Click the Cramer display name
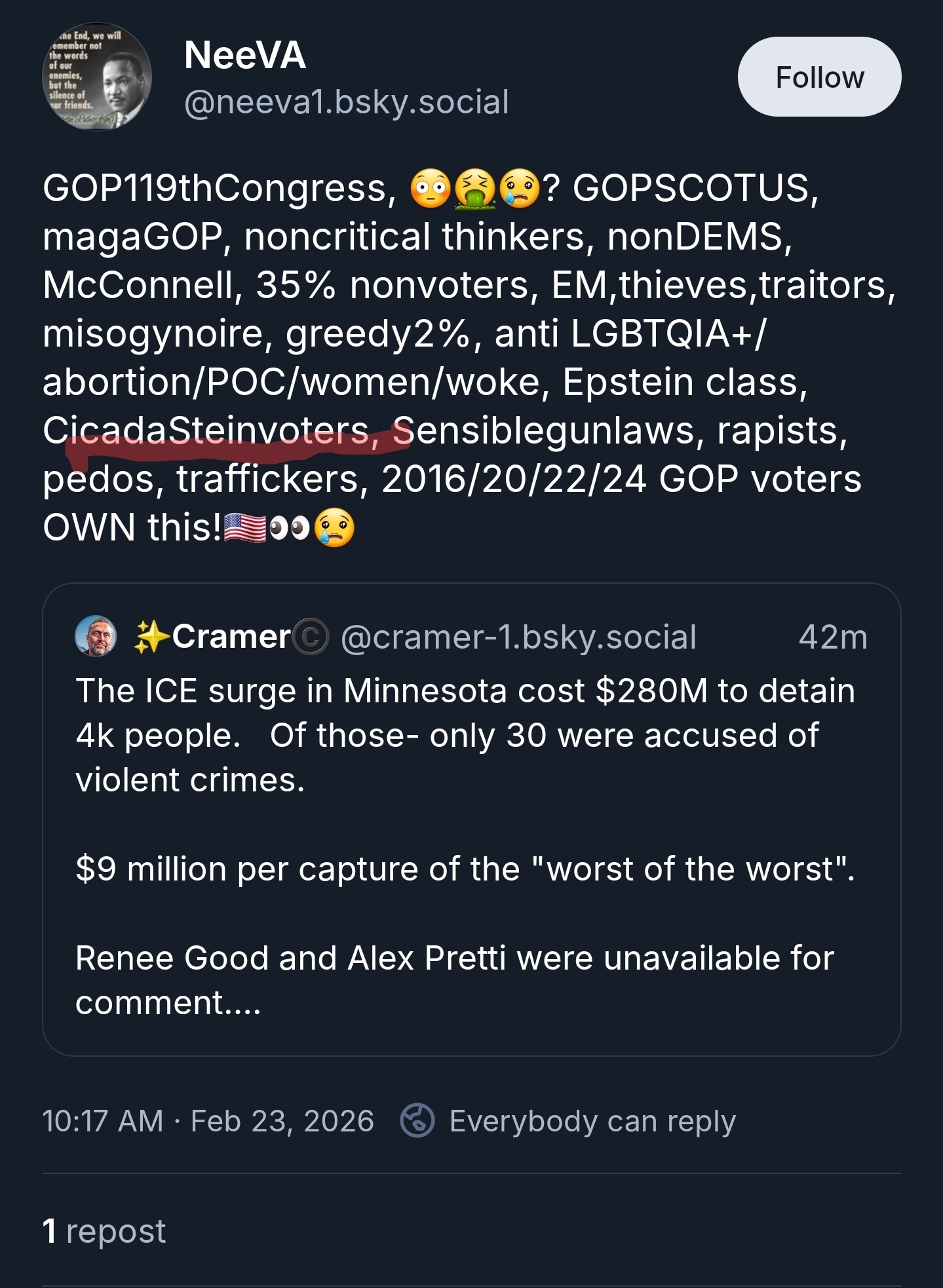 (231, 637)
